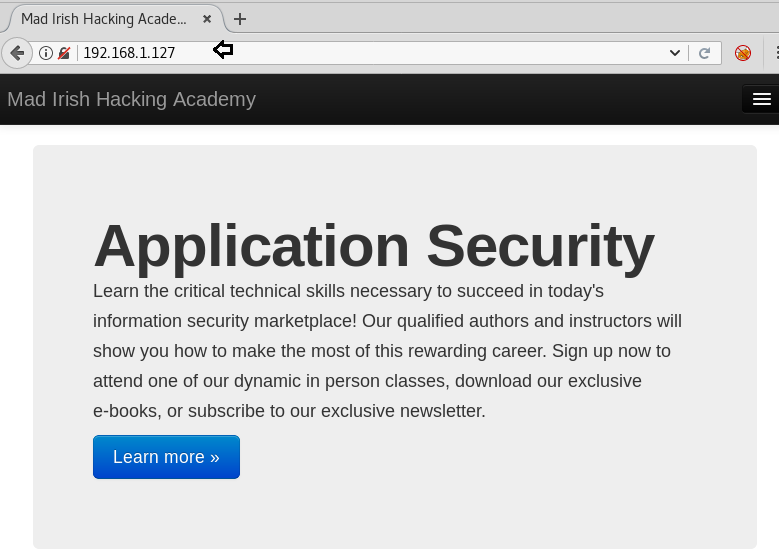The image size is (779, 555).
Task: Click the Learn more button
Action: click(166, 457)
